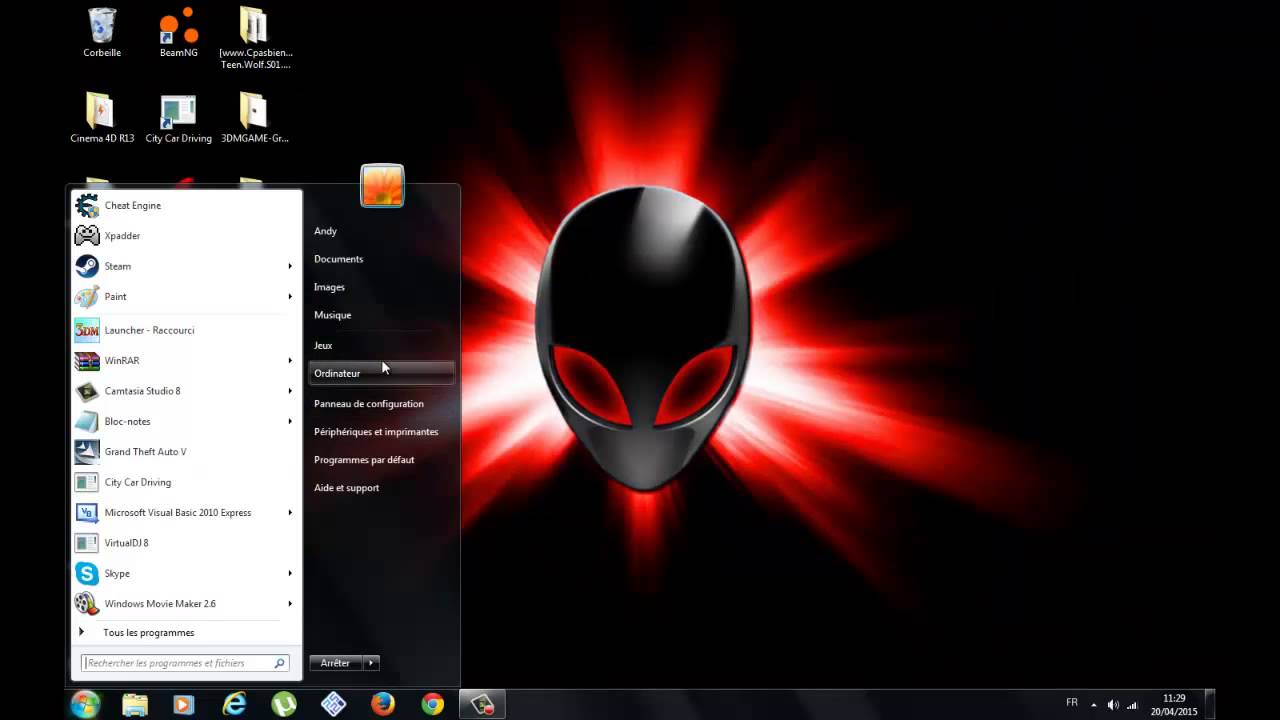The image size is (1280, 720).
Task: Click the Steam icon in Start menu
Action: (87, 266)
